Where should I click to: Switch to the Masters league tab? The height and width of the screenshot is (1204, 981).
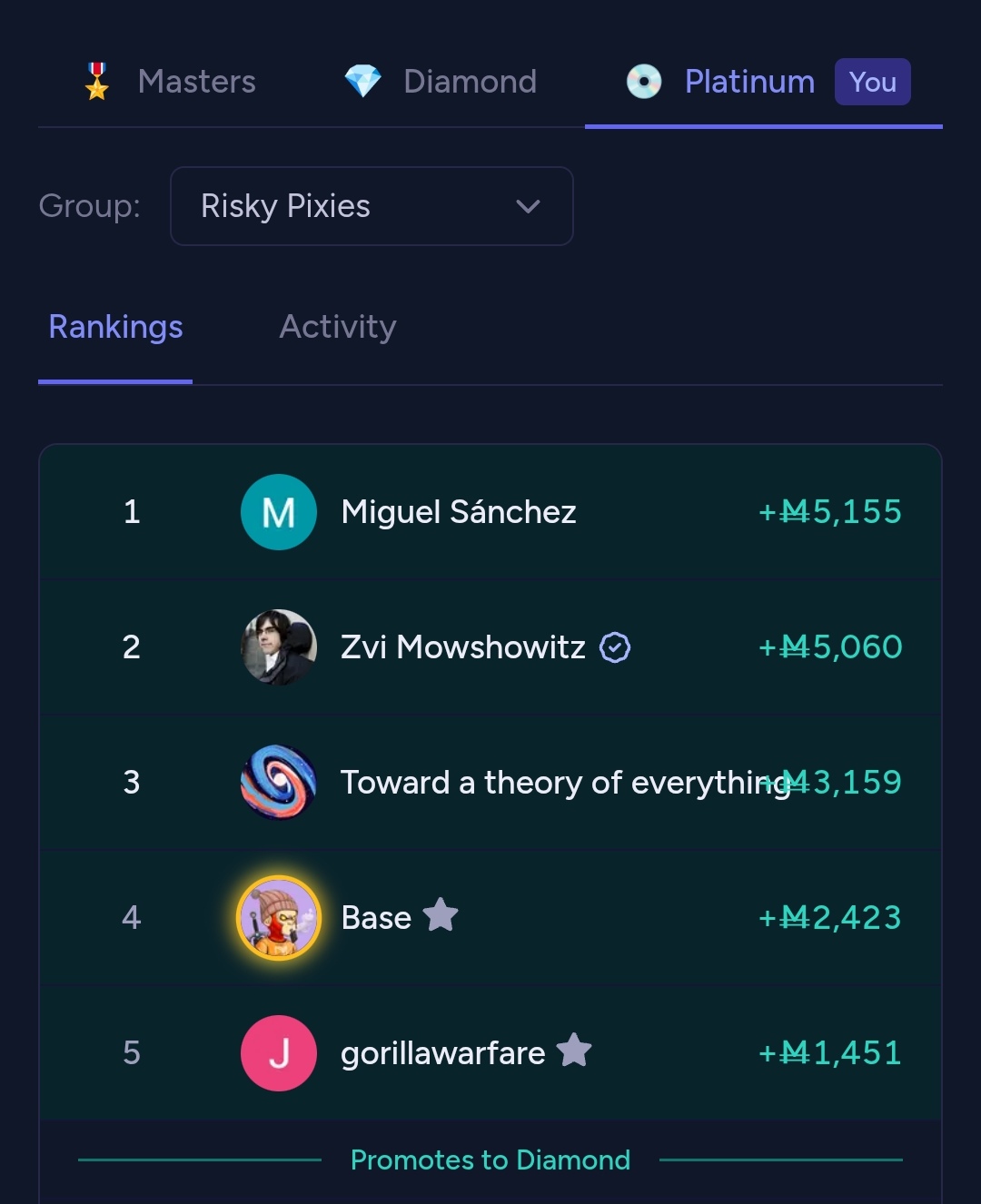point(196,82)
